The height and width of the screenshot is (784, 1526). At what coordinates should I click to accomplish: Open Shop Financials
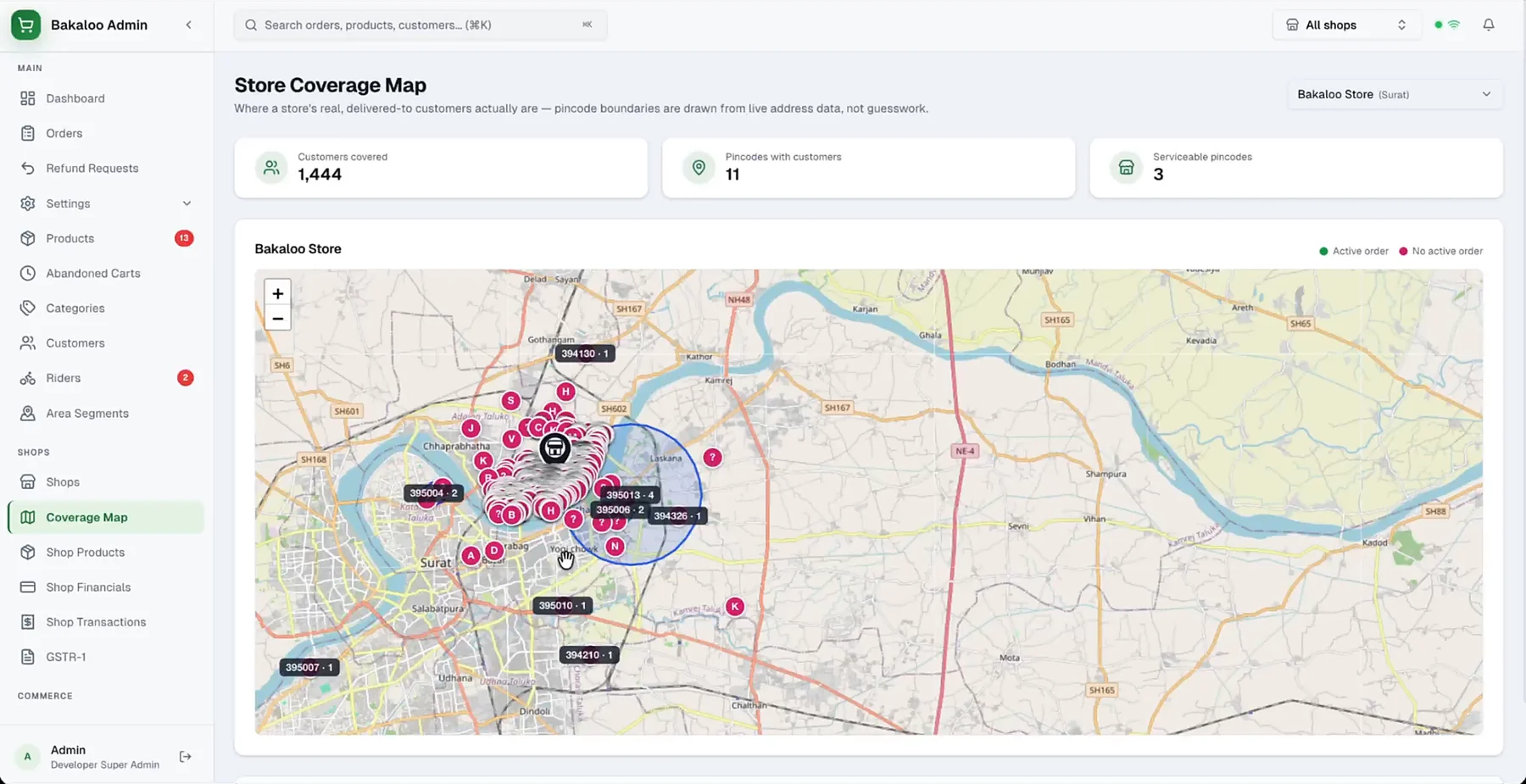pyautogui.click(x=106, y=587)
